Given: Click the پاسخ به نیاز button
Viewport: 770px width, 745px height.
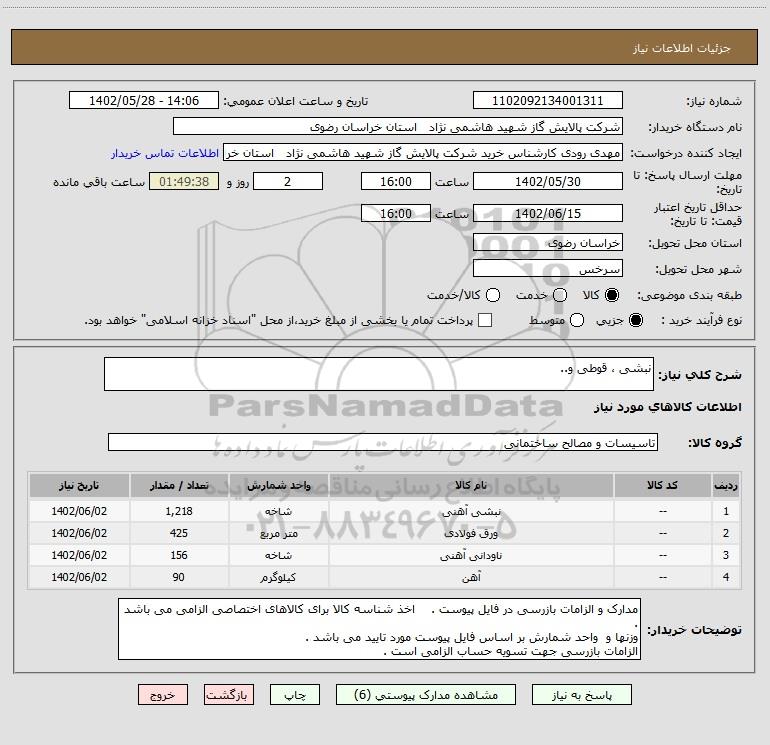Looking at the screenshot, I should [582, 695].
